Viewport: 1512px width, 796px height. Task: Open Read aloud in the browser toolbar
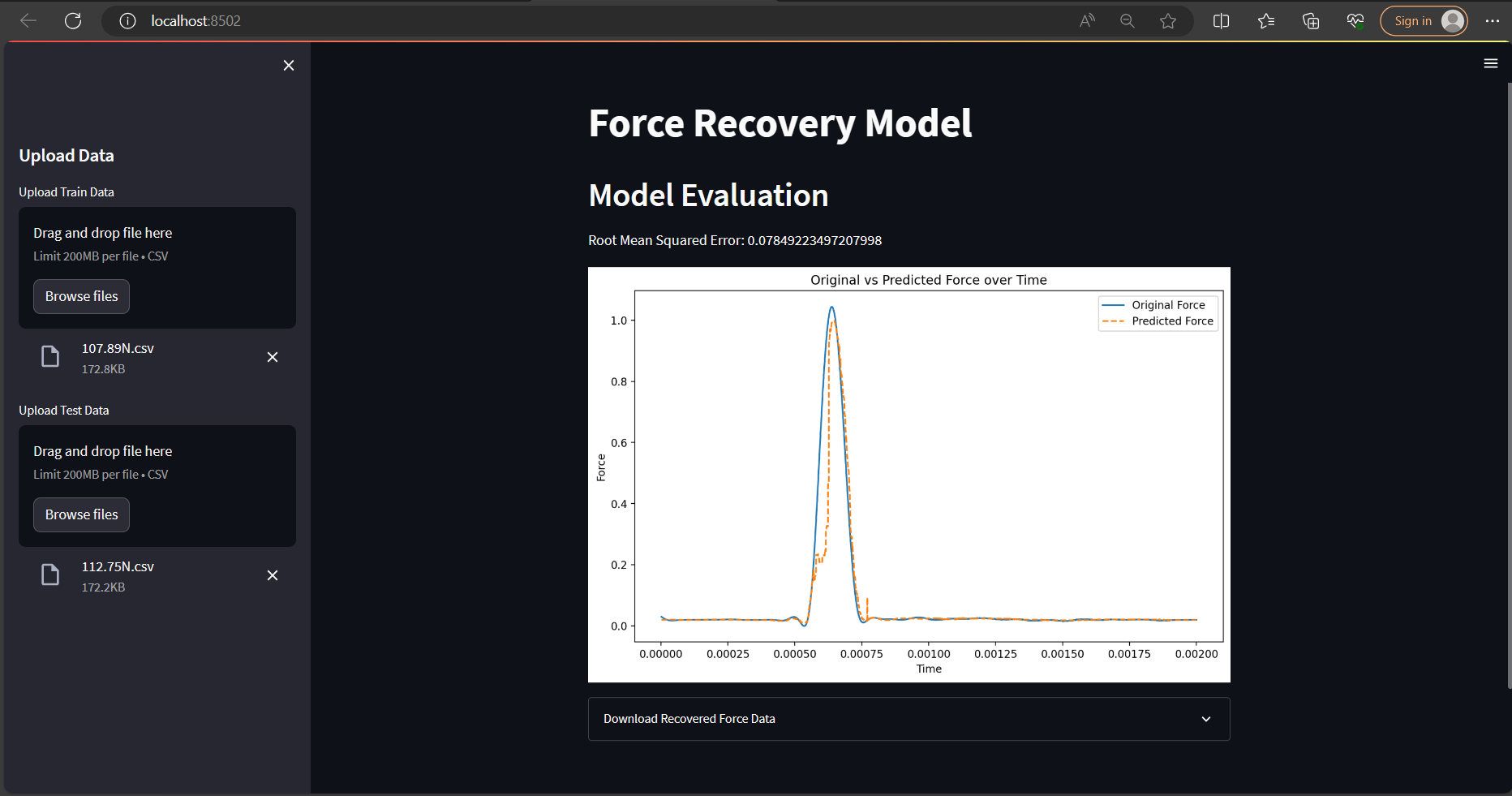pyautogui.click(x=1086, y=21)
